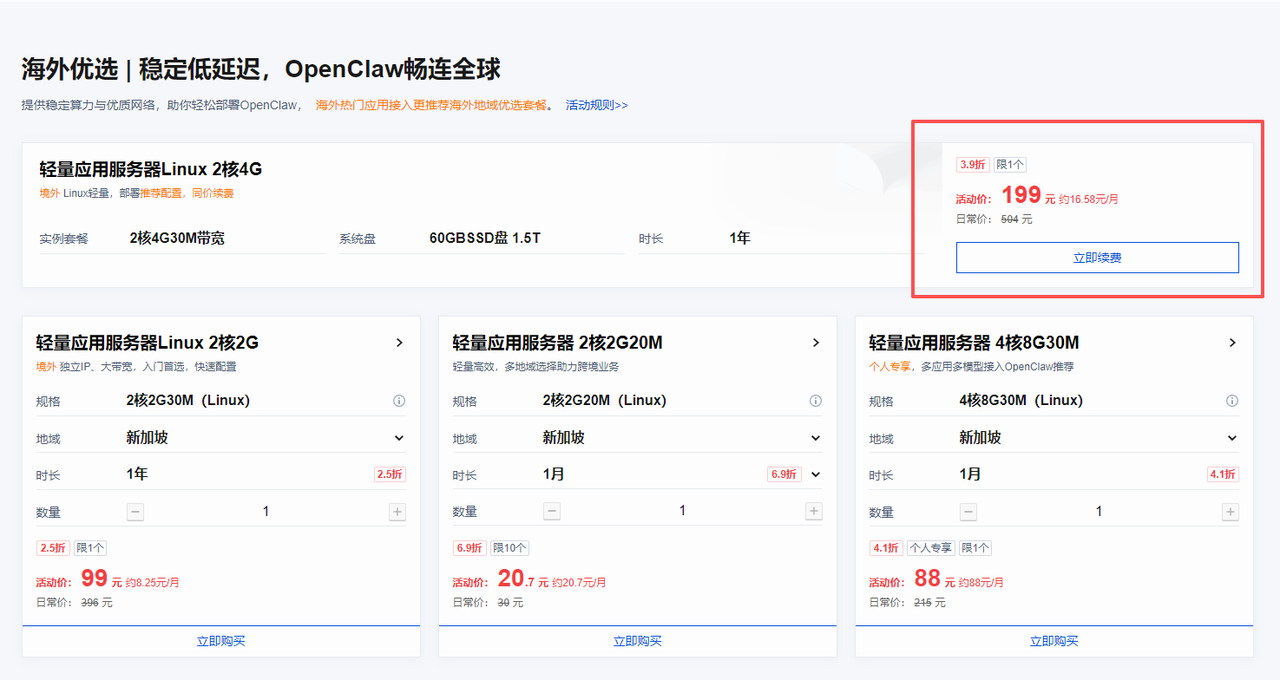The width and height of the screenshot is (1280, 680).
Task: Open 轻量应用服务器 4核8G30M details arrow
Action: point(1232,343)
